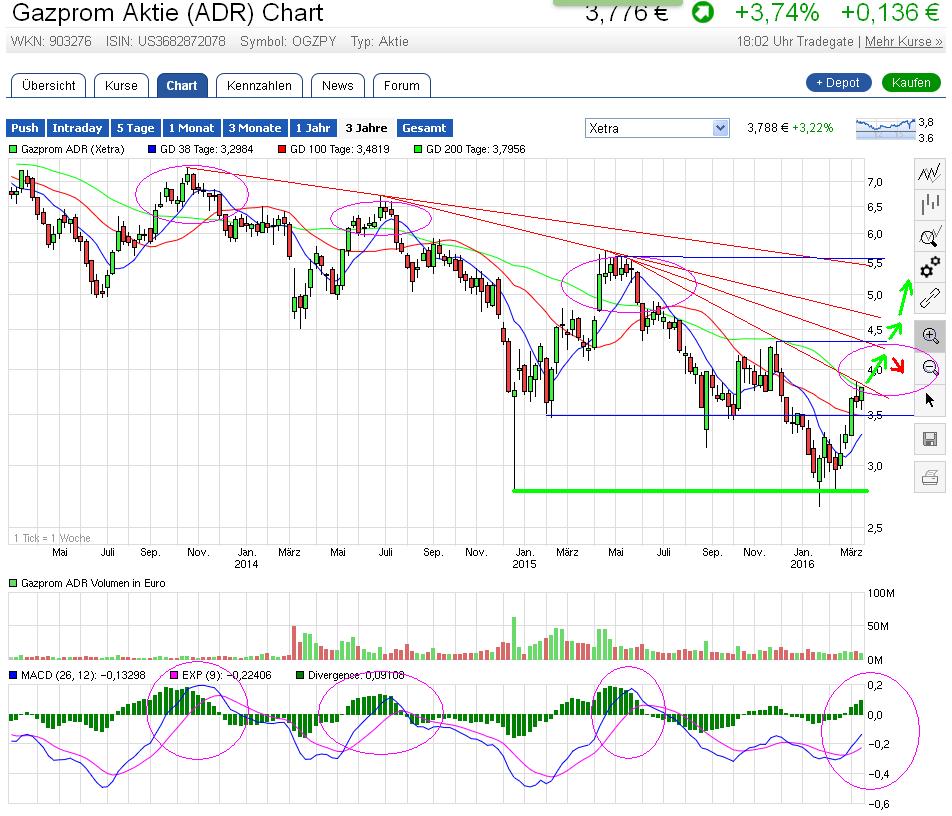Select the 3 Jahre time range

point(366,128)
